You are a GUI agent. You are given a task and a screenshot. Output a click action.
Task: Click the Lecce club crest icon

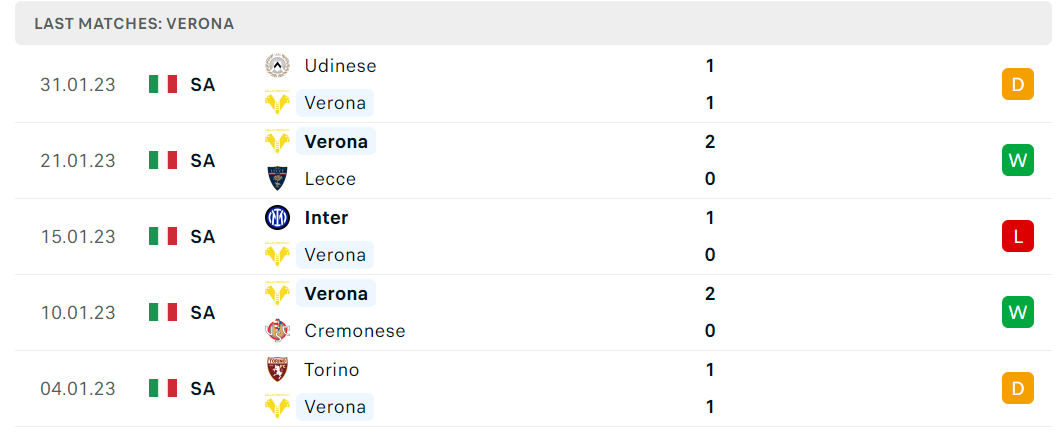[277, 179]
